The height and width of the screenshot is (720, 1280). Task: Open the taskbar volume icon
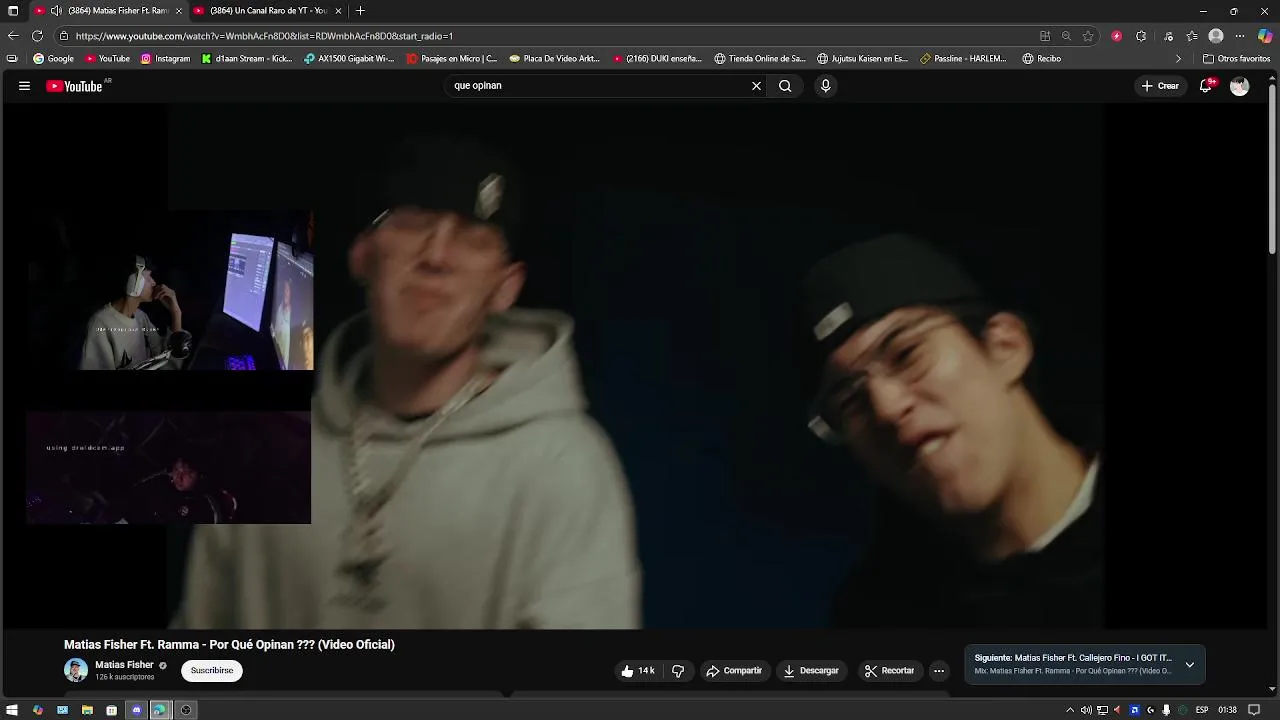[x=1086, y=710]
